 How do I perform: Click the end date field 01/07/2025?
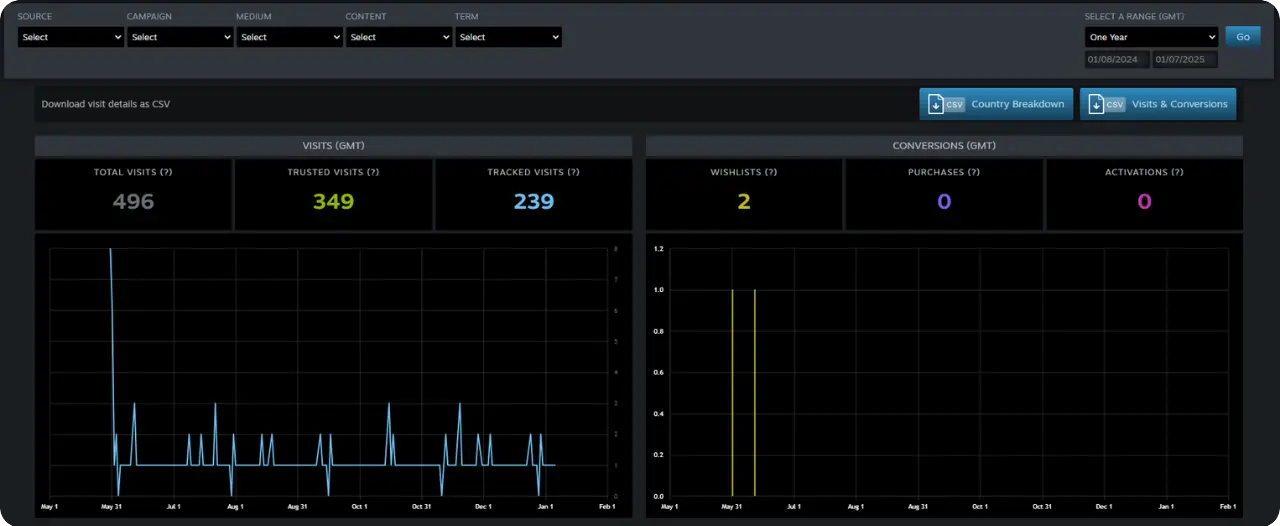tap(1185, 60)
